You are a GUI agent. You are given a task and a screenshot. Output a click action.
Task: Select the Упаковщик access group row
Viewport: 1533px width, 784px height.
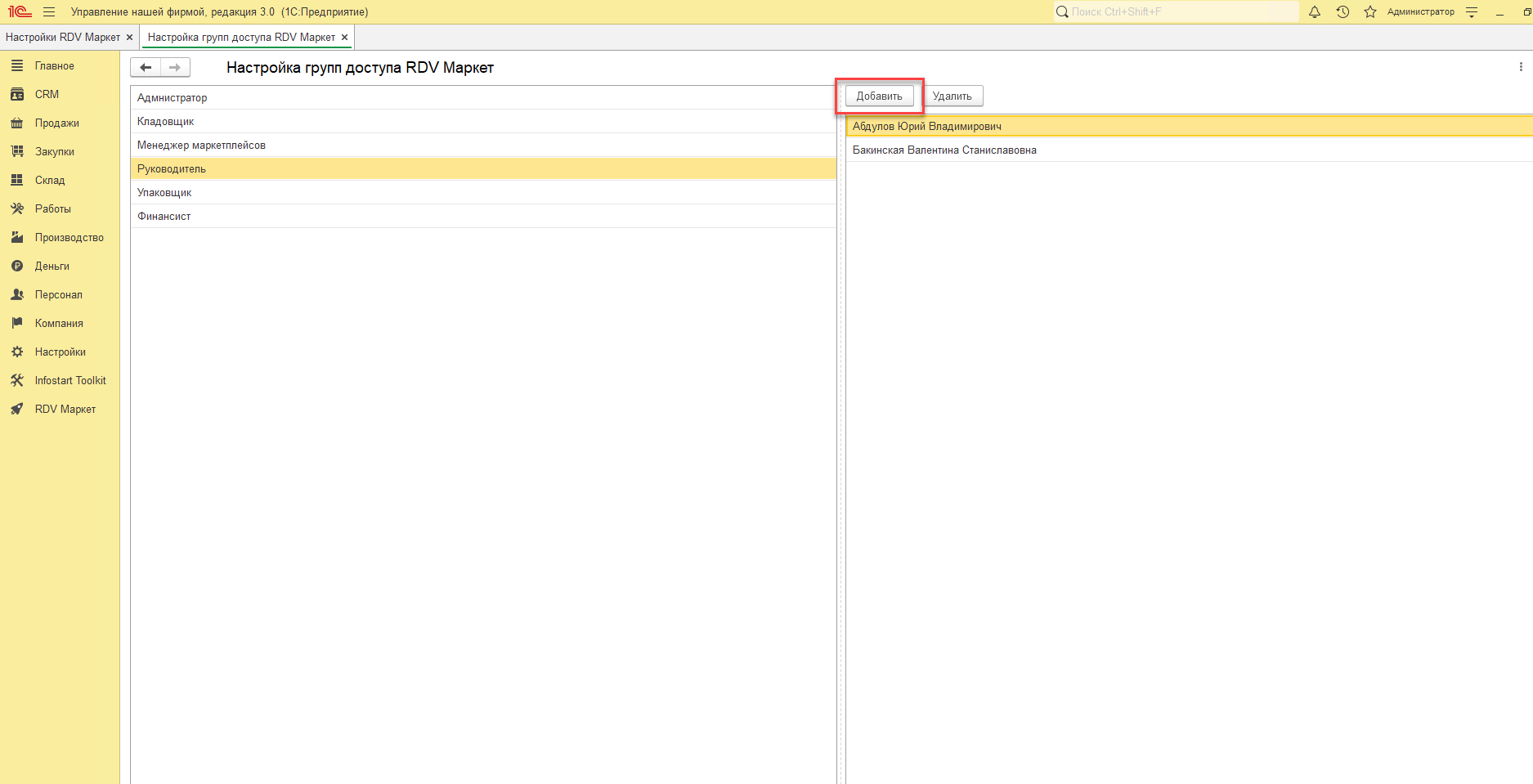pos(483,192)
